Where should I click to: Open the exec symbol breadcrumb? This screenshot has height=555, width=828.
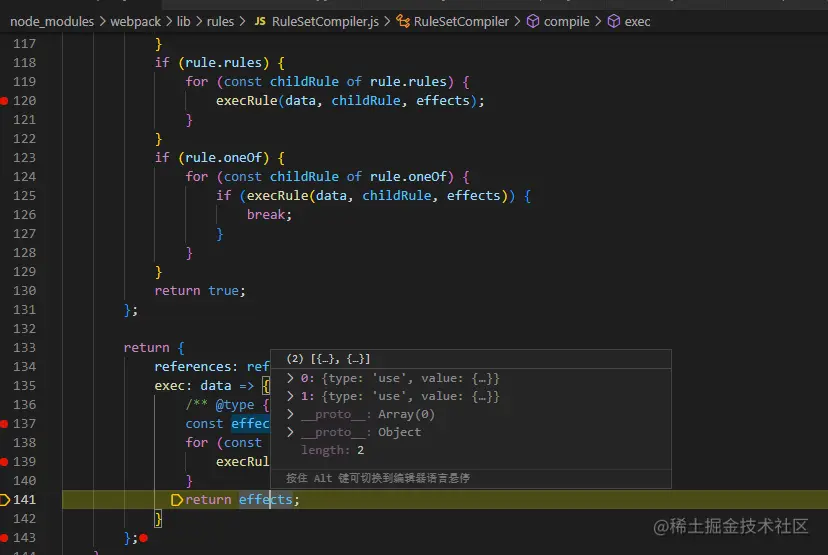(x=637, y=22)
